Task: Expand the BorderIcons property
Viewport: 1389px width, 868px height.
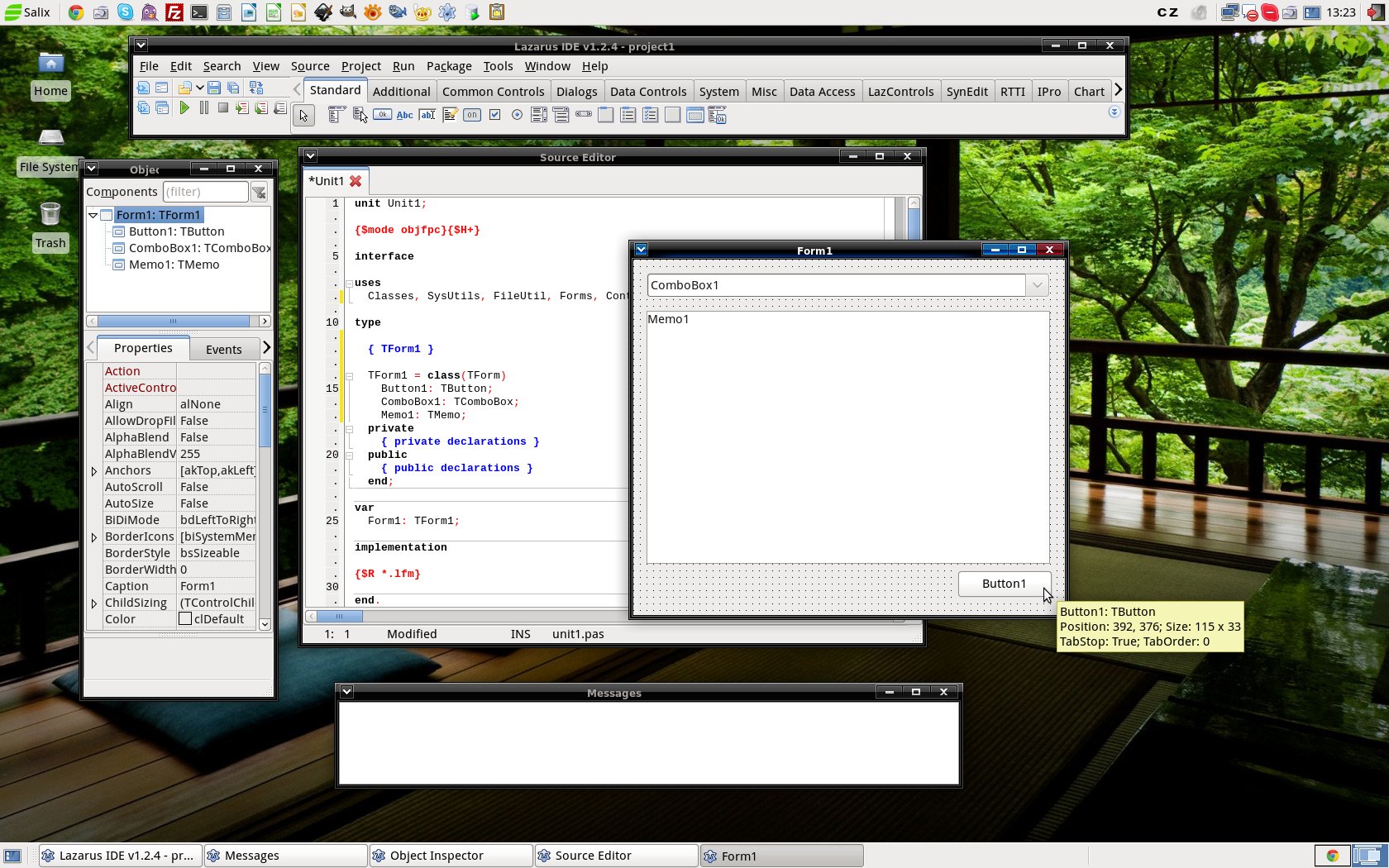Action: [94, 537]
